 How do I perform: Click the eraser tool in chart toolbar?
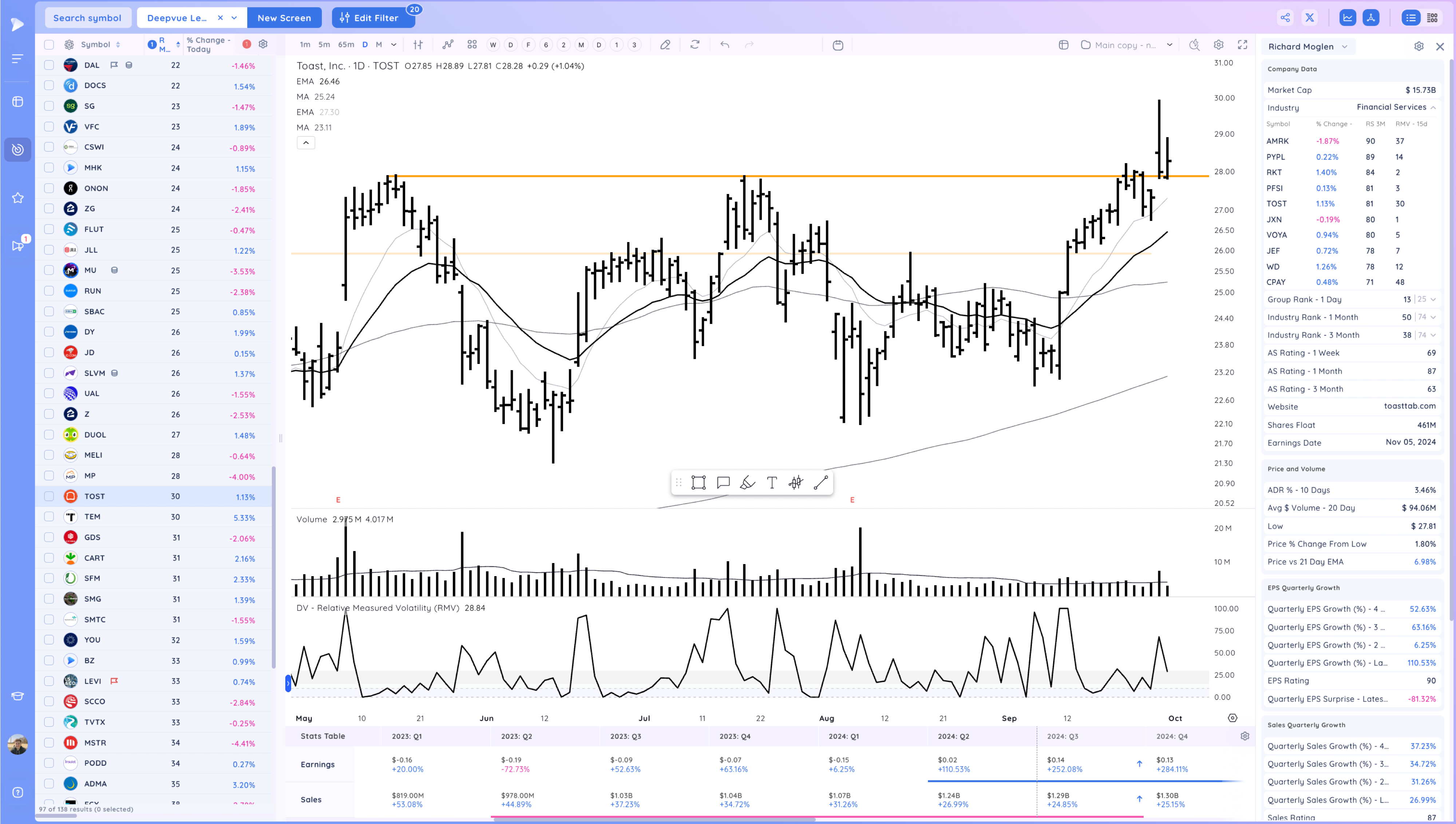(x=665, y=45)
